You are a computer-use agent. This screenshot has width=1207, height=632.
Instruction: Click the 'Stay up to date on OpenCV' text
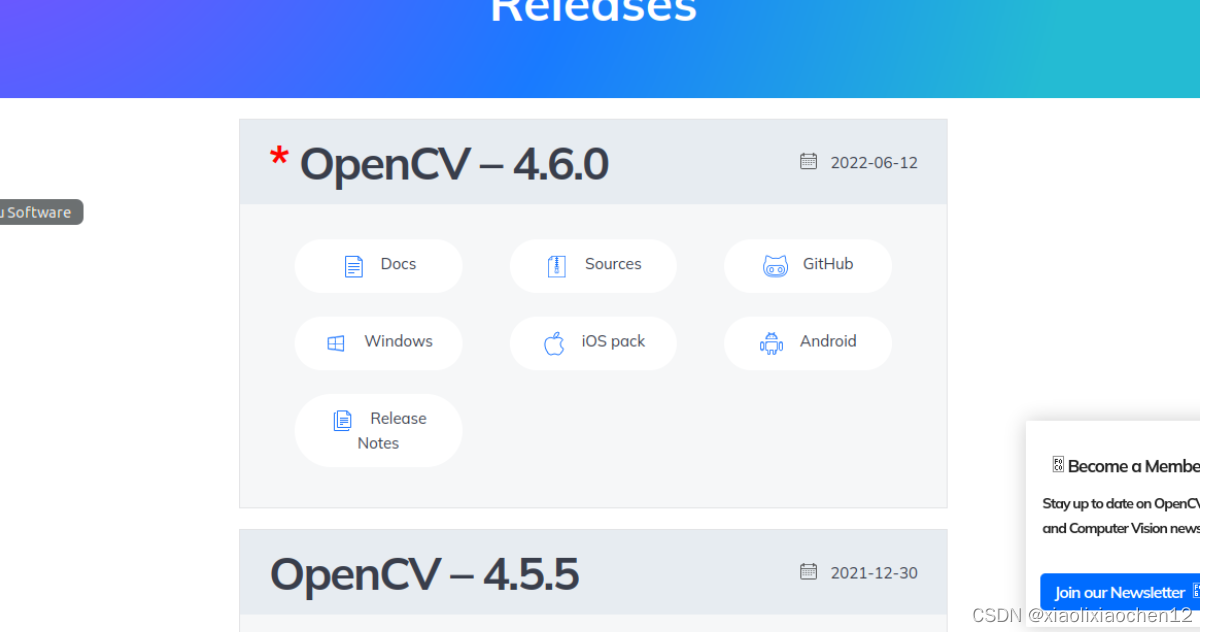click(x=1121, y=504)
